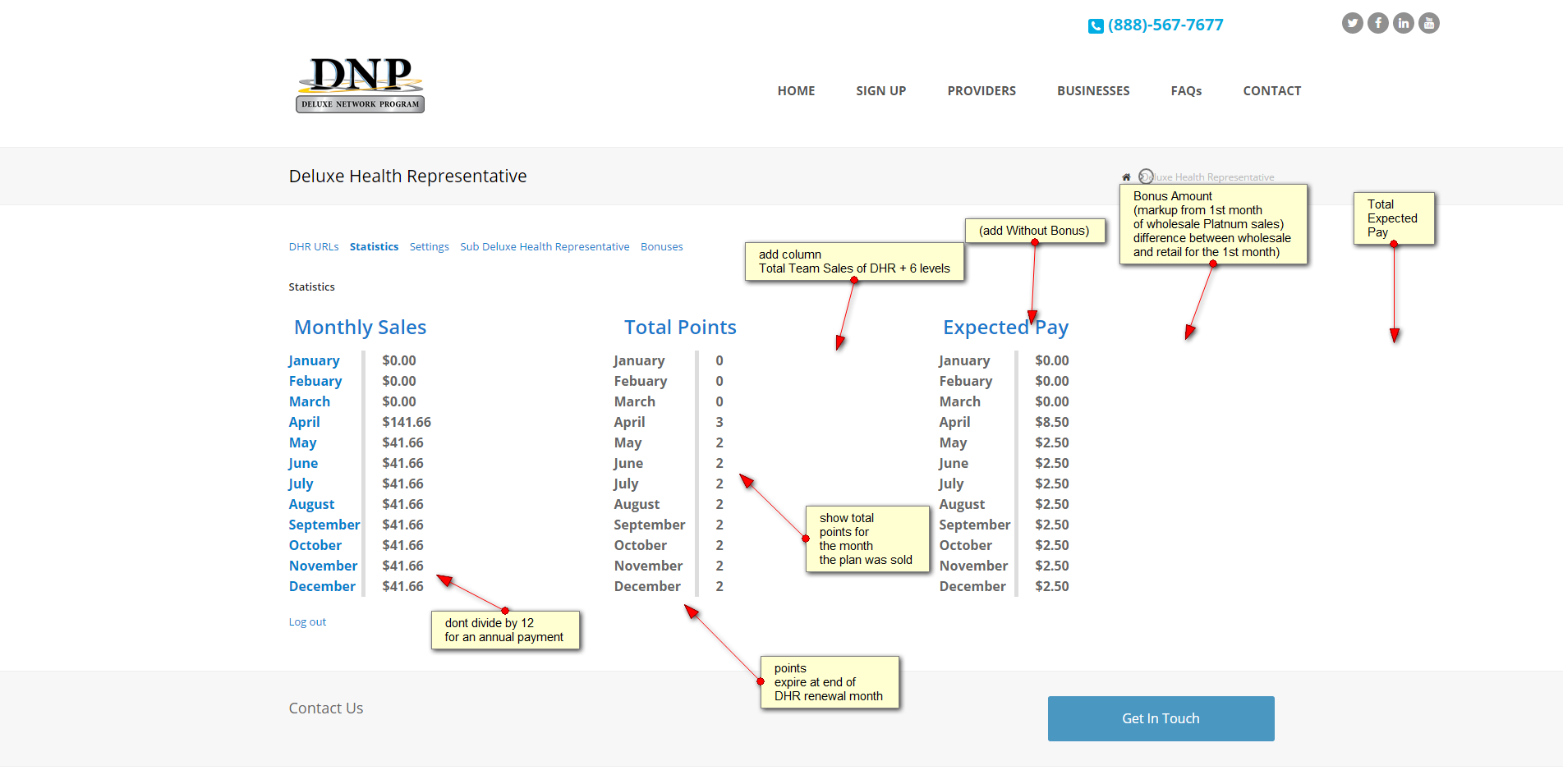Navigate to the CONTACT menu item

(x=1272, y=91)
